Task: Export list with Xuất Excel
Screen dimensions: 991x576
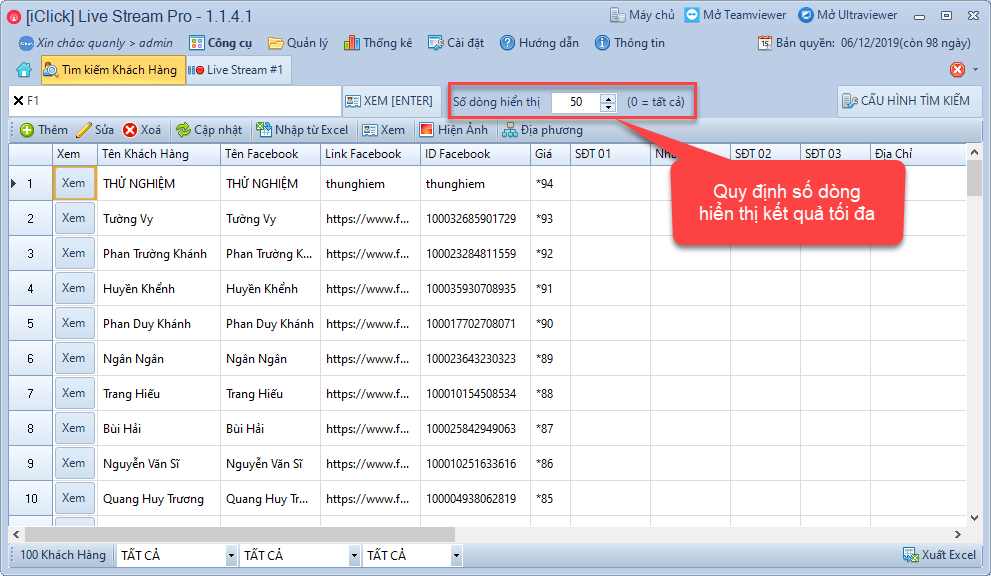Action: click(939, 555)
